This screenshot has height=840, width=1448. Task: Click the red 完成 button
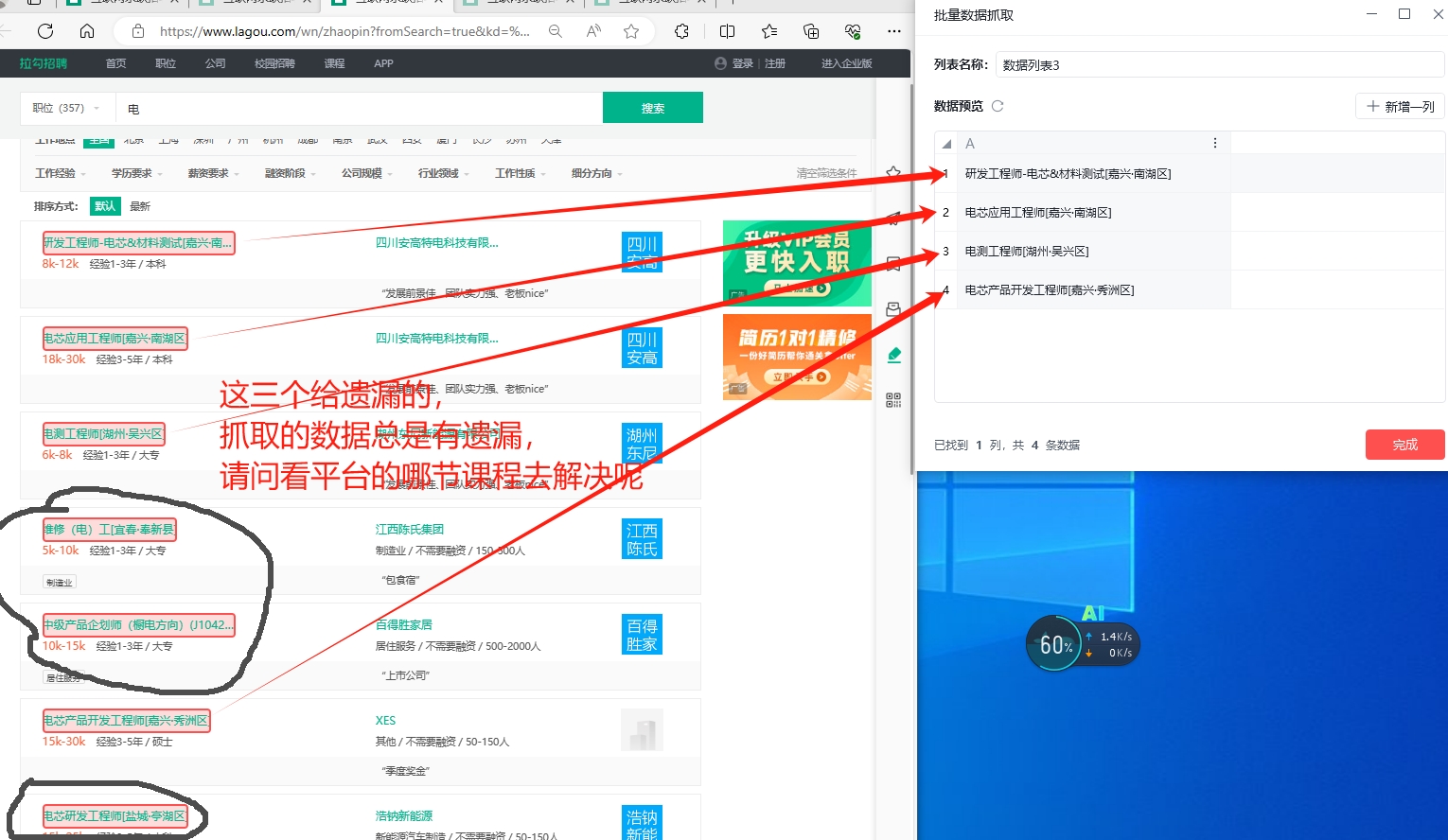click(x=1405, y=445)
